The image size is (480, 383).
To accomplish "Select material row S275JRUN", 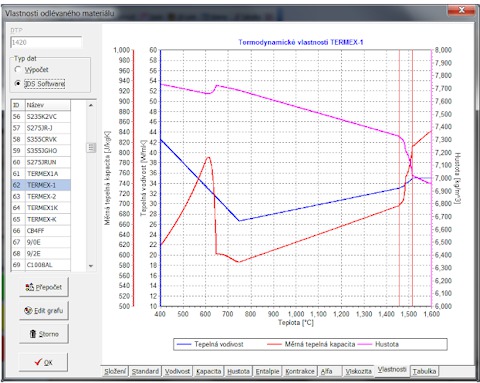I will 41,162.
